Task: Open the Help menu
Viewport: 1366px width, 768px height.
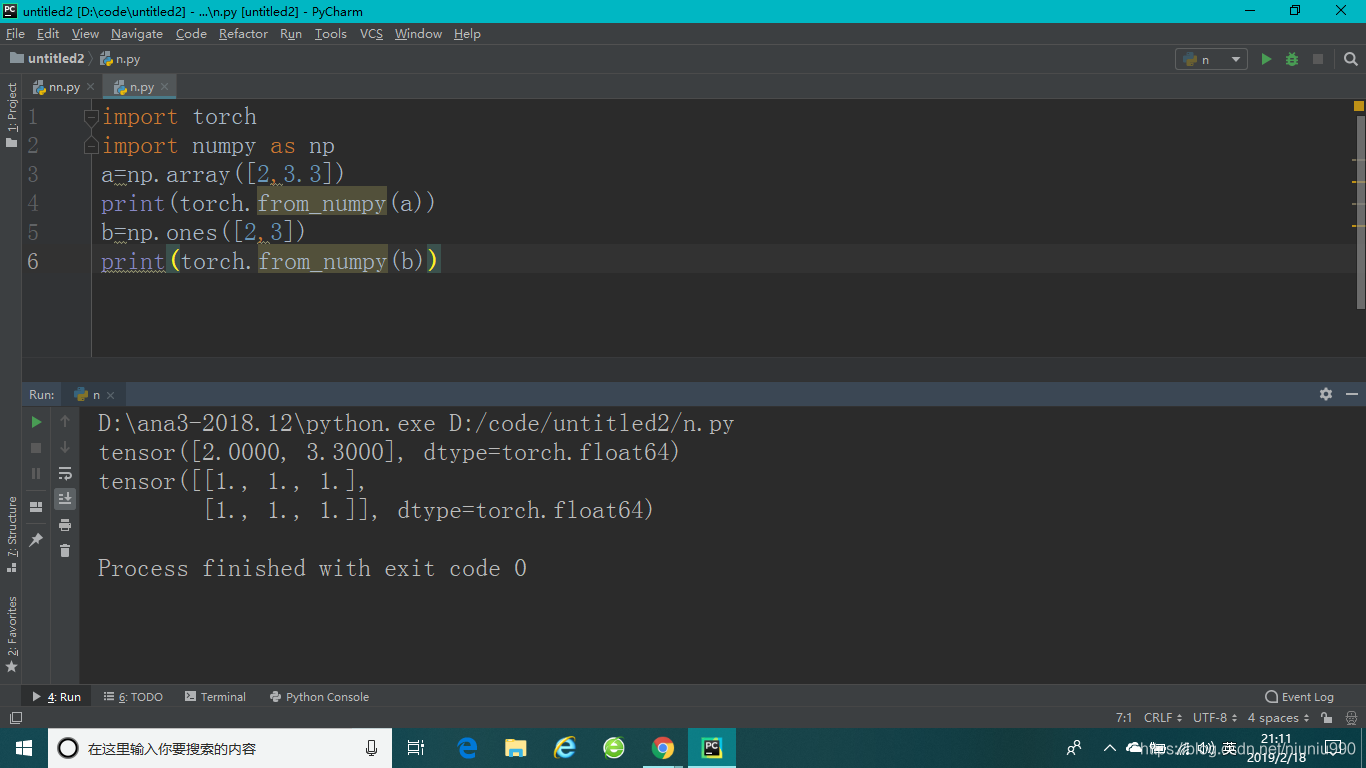Action: coord(467,34)
